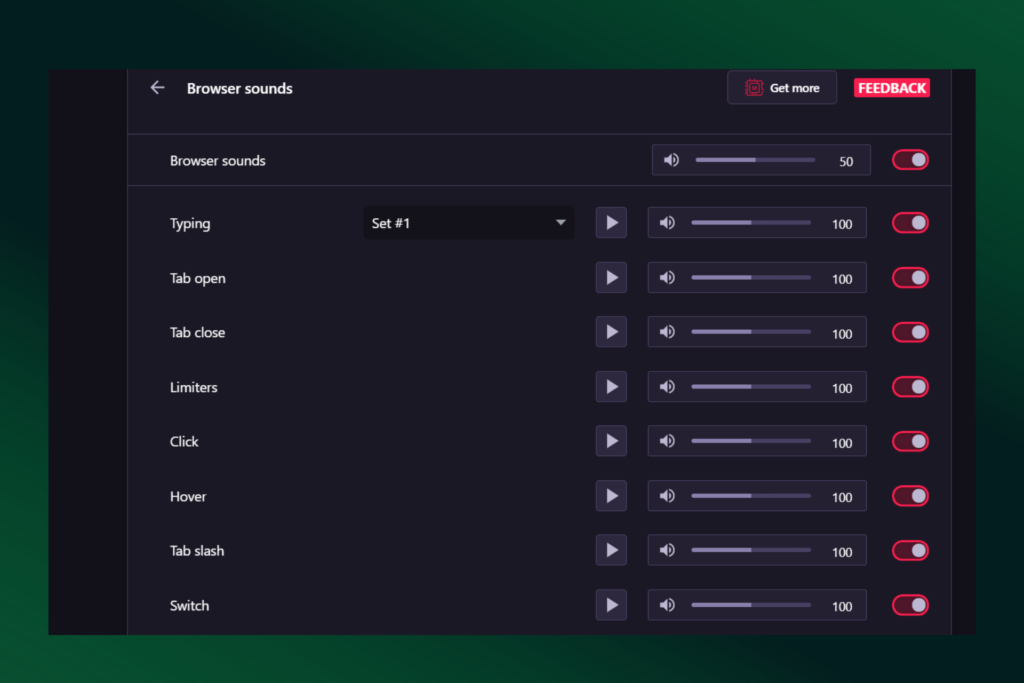Viewport: 1024px width, 683px height.
Task: Disable the Browser sounds master toggle
Action: (909, 159)
